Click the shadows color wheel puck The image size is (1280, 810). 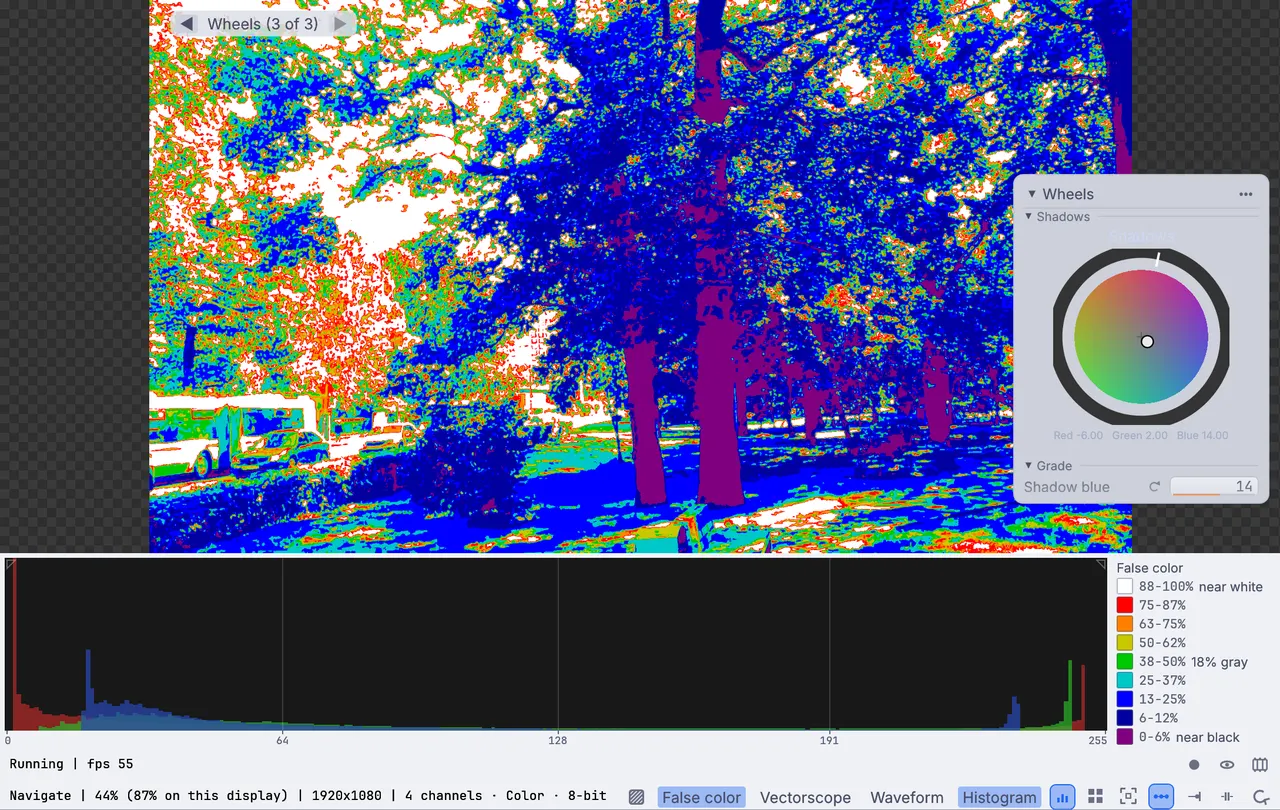click(x=1147, y=341)
